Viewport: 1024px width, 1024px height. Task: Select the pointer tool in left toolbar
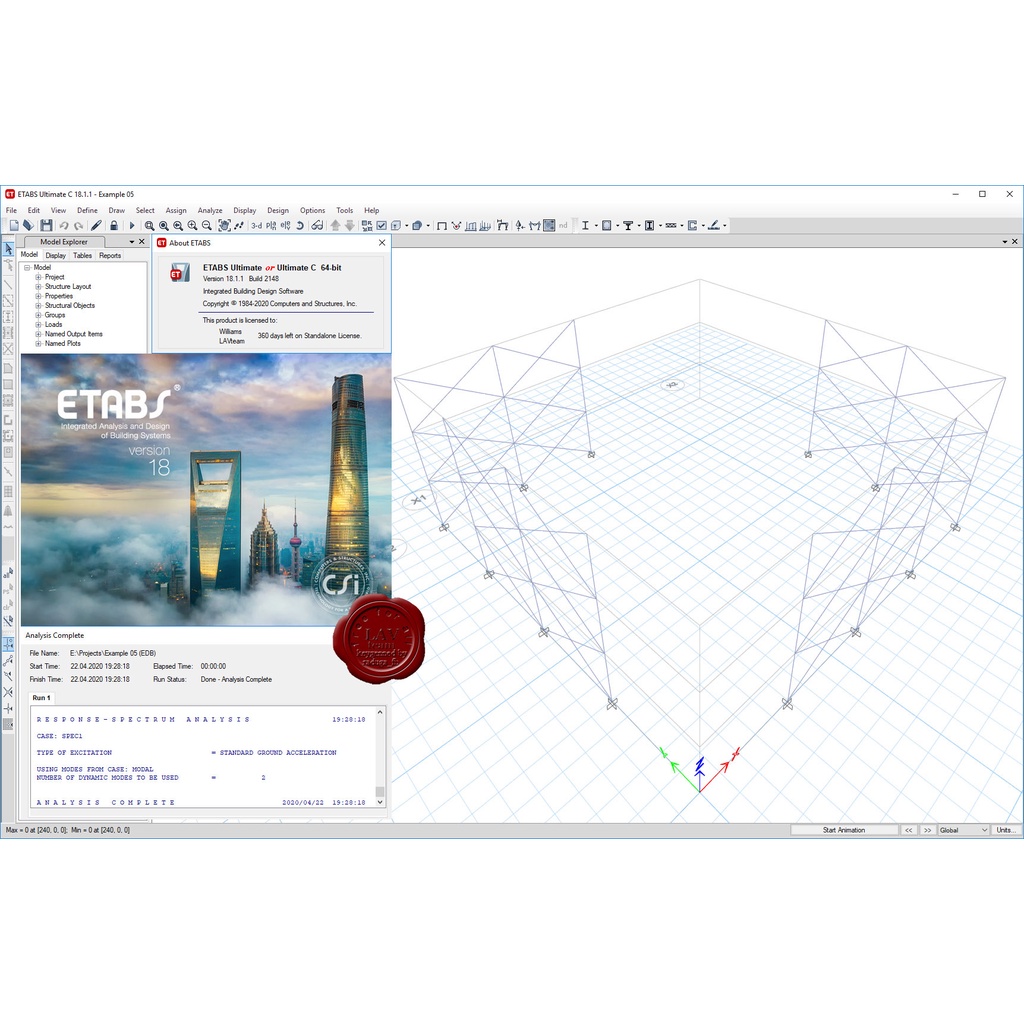click(x=8, y=249)
